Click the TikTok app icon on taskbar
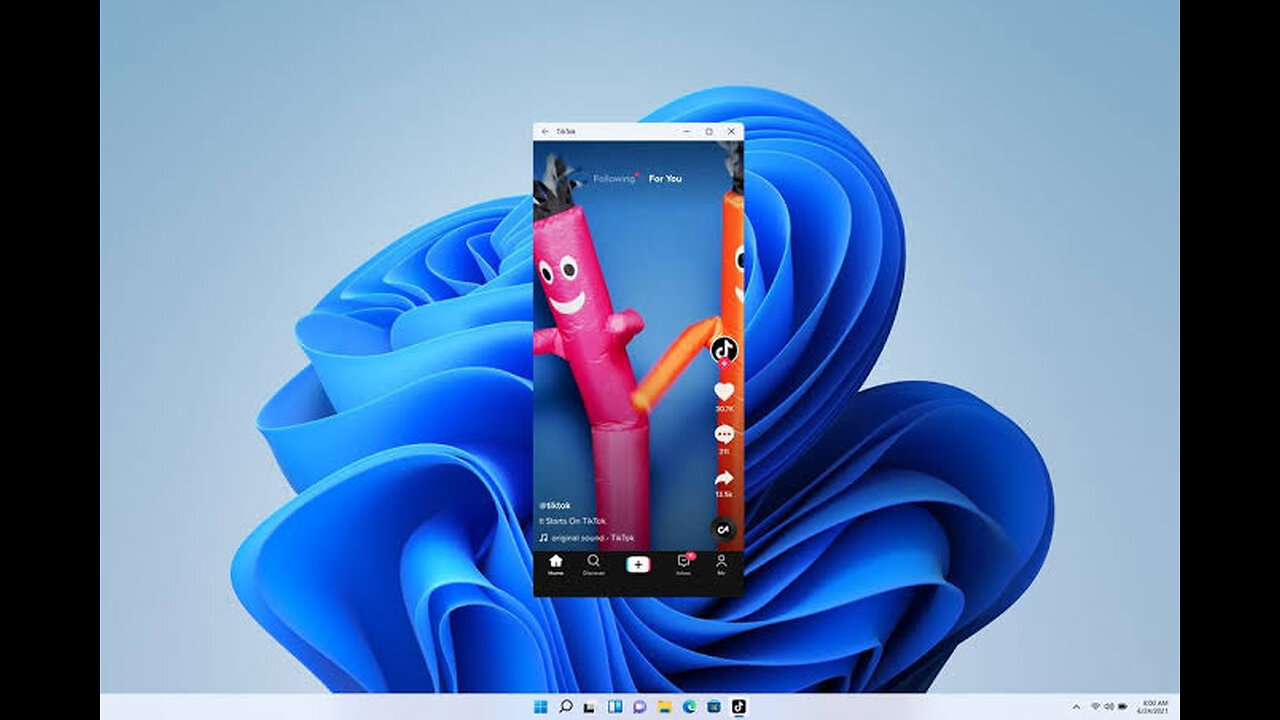 (x=738, y=707)
